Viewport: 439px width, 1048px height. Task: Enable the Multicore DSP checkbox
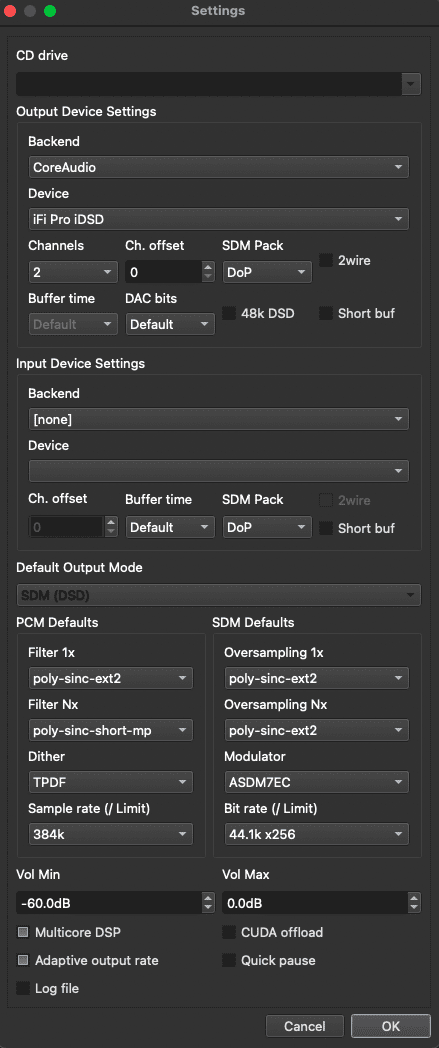23,932
